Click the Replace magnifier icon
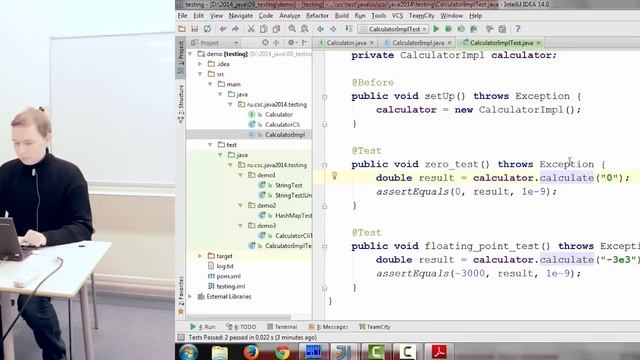The height and width of the screenshot is (360, 640). 304,29
